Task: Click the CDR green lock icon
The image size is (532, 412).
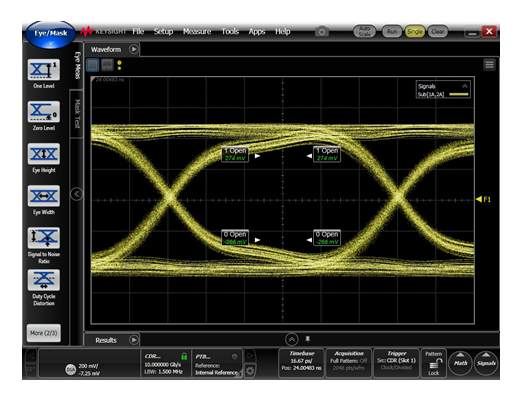Action: click(184, 356)
